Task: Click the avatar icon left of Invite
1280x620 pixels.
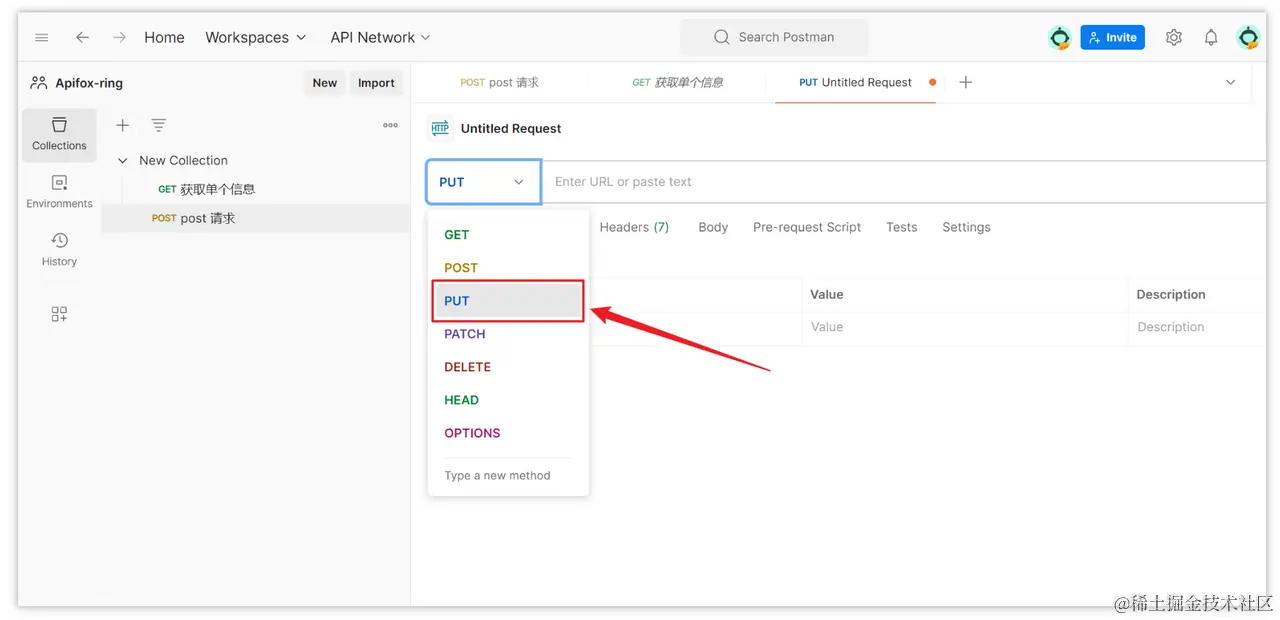Action: [x=1059, y=37]
